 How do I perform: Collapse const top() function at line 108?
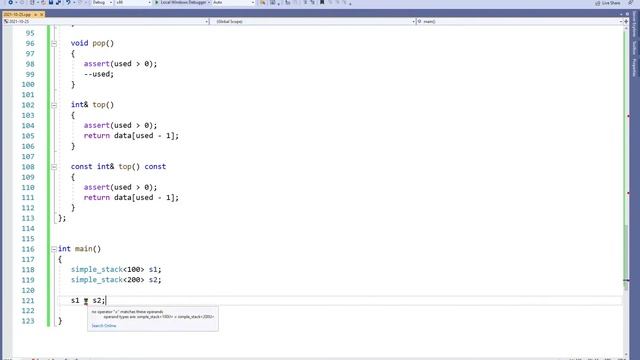(54, 167)
